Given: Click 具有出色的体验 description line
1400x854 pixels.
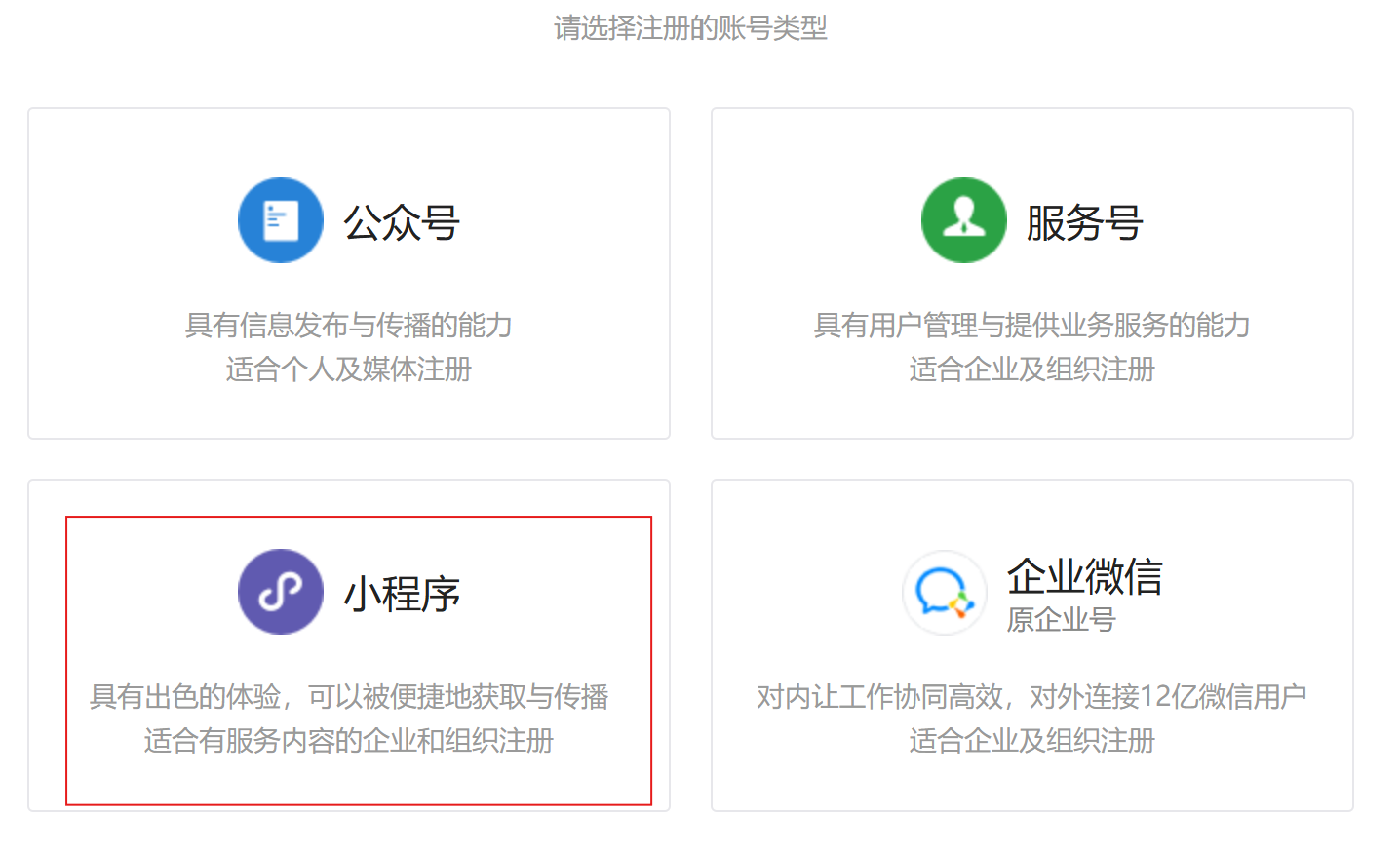Looking at the screenshot, I should (x=349, y=696).
